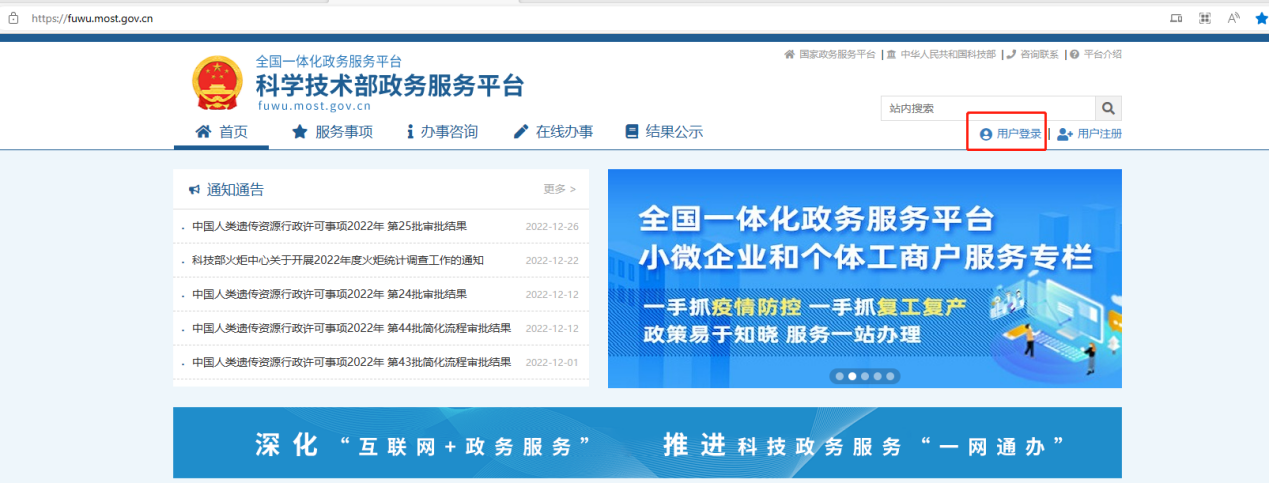Click the 站内搜索 search field
The height and width of the screenshot is (483, 1269).
point(988,108)
